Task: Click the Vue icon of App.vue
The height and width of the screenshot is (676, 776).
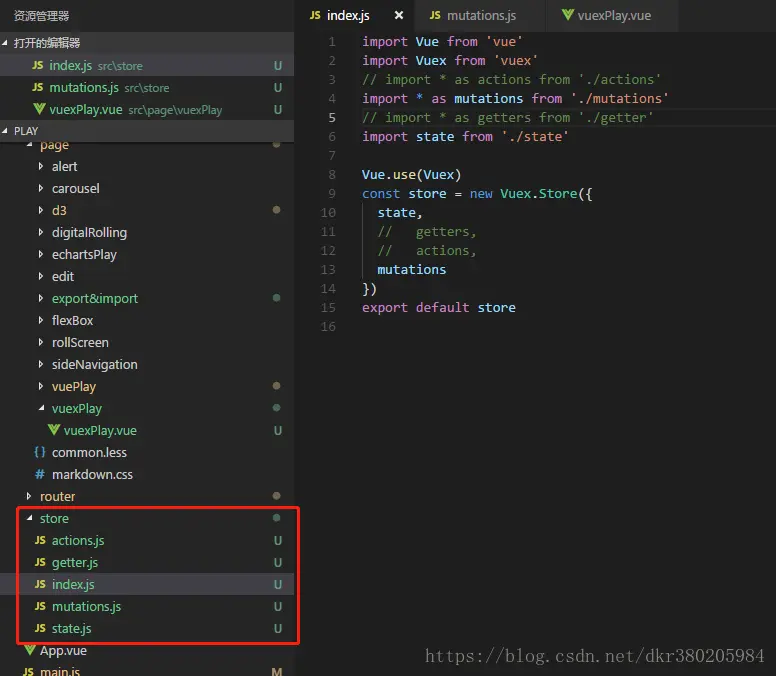Action: coord(30,650)
